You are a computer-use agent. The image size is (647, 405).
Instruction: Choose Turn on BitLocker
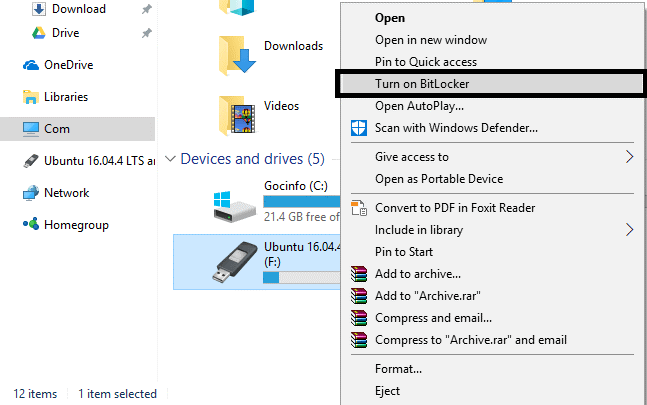click(x=421, y=84)
